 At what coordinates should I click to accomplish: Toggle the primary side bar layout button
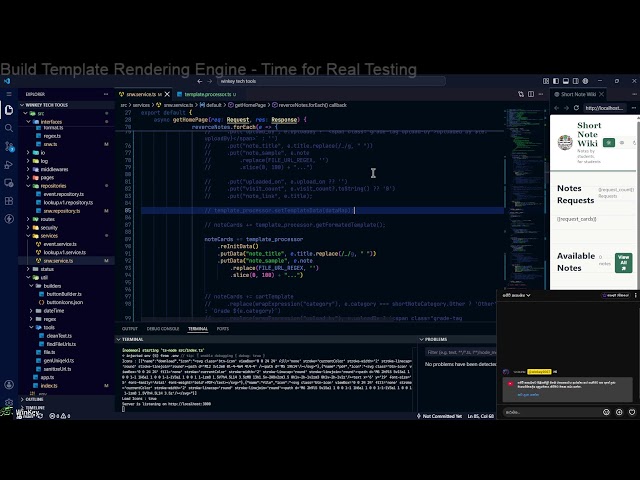point(556,81)
